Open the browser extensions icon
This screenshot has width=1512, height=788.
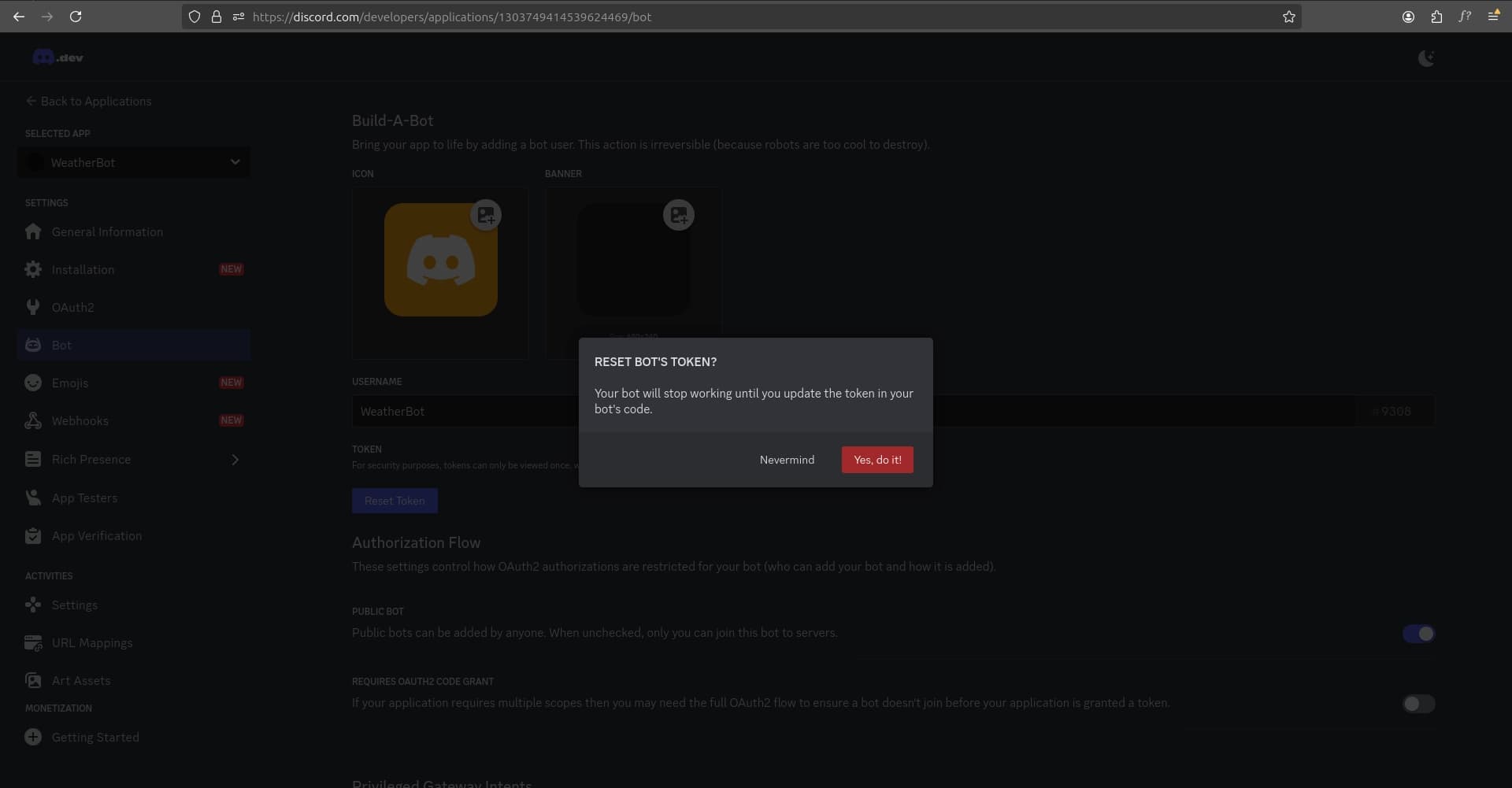coord(1436,17)
